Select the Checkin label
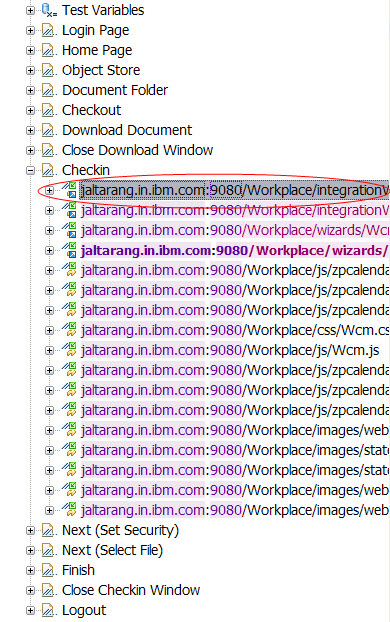The image size is (390, 622). 86,170
